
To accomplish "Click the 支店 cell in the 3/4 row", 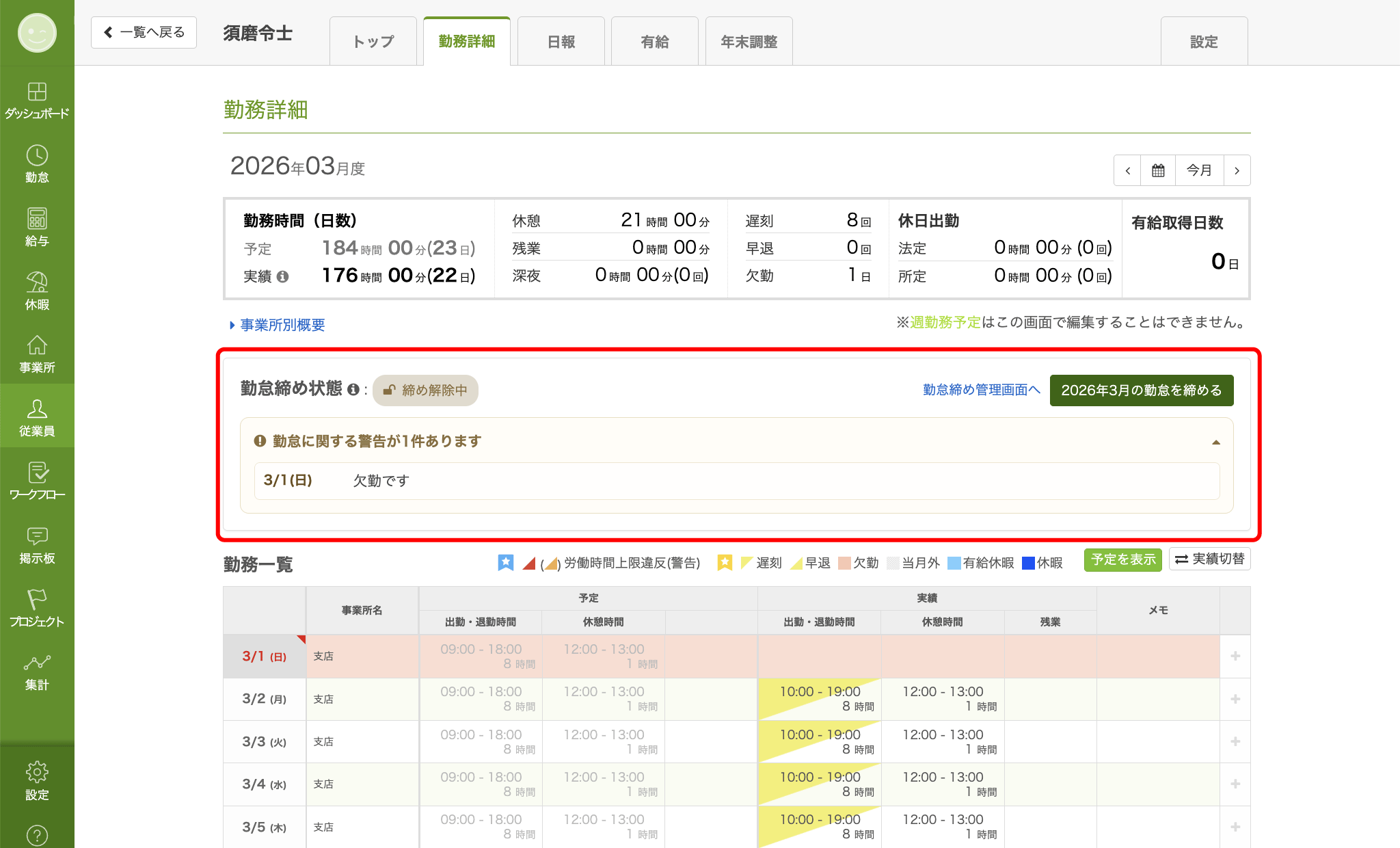I will (x=362, y=784).
